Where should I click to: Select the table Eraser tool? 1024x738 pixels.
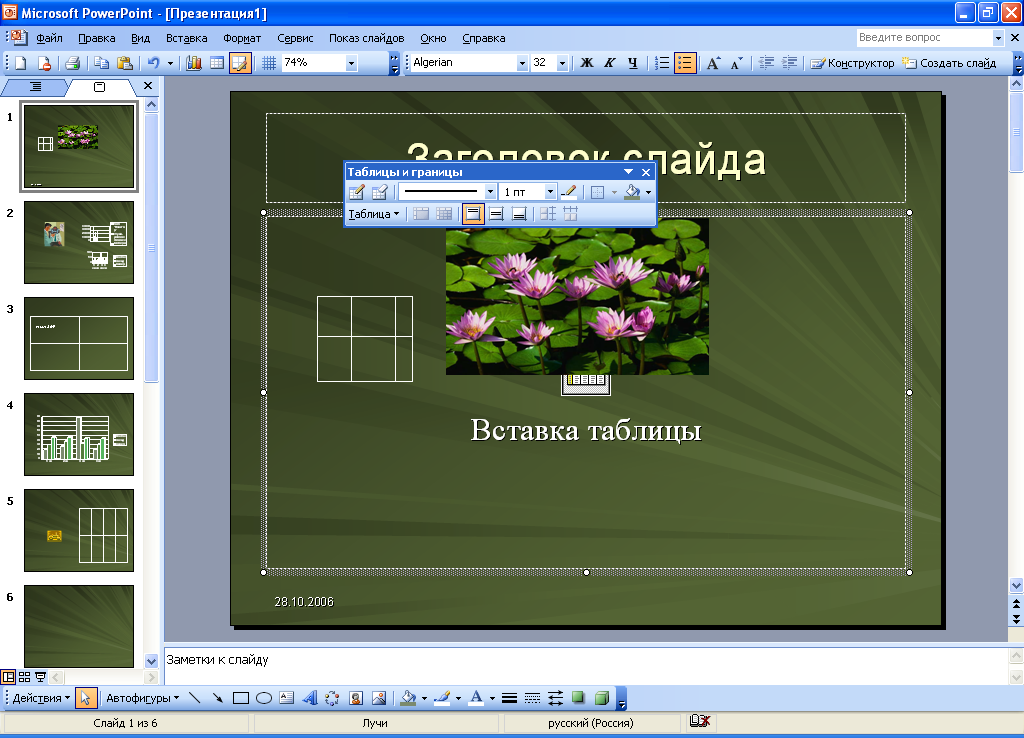pyautogui.click(x=379, y=192)
